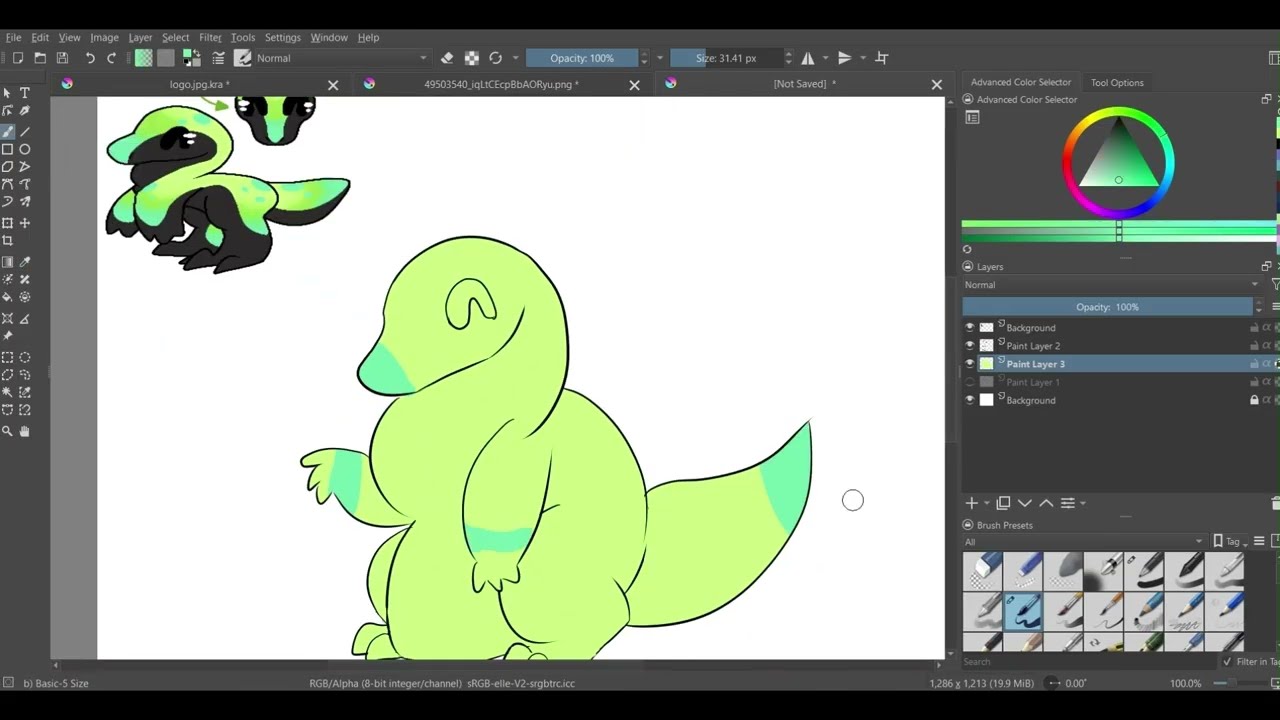Click the Undo arrow in toolbar
1280x720 pixels.
tap(89, 58)
